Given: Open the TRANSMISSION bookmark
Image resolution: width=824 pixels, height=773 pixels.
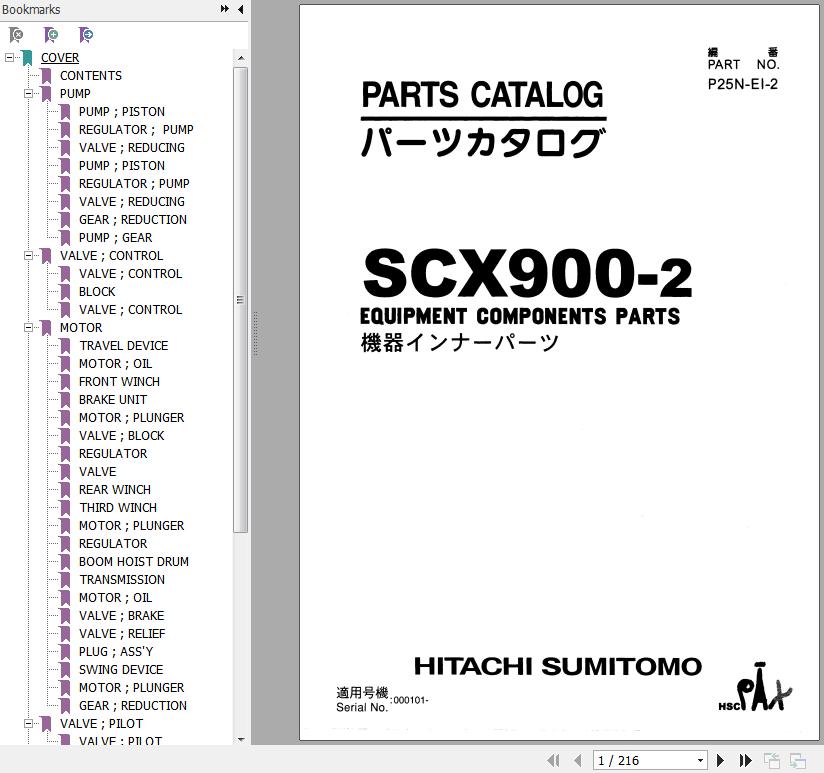Looking at the screenshot, I should pyautogui.click(x=122, y=580).
